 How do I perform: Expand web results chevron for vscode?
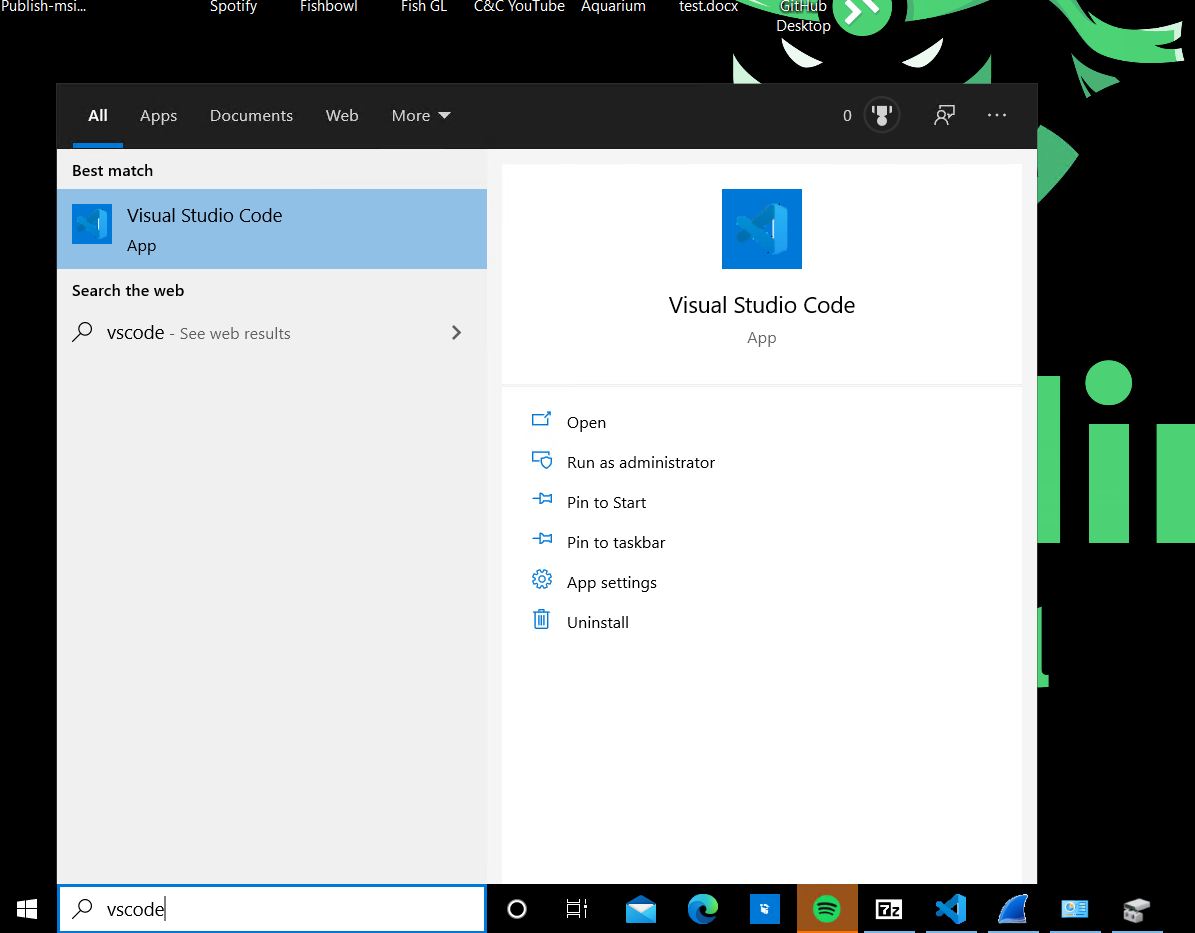click(x=457, y=332)
